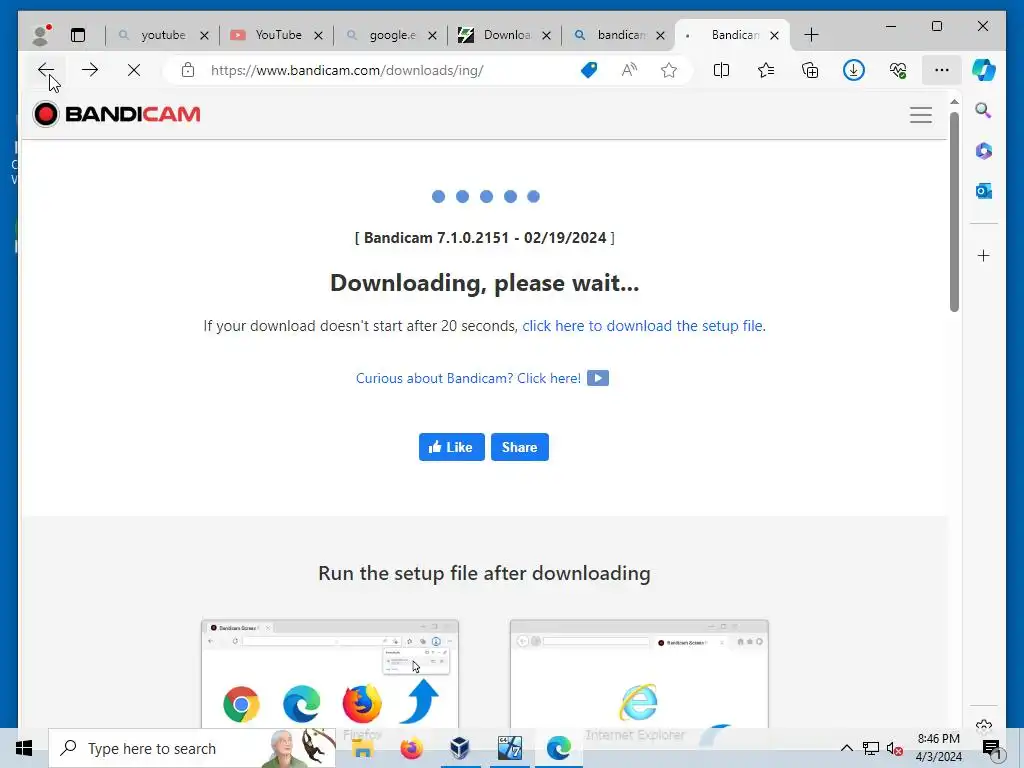Activate Read Aloud in address bar
Image resolution: width=1024 pixels, height=768 pixels.
(x=629, y=70)
